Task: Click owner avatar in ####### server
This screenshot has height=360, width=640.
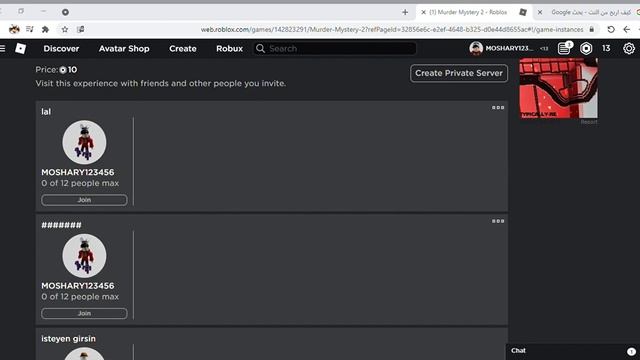Action: click(x=84, y=256)
